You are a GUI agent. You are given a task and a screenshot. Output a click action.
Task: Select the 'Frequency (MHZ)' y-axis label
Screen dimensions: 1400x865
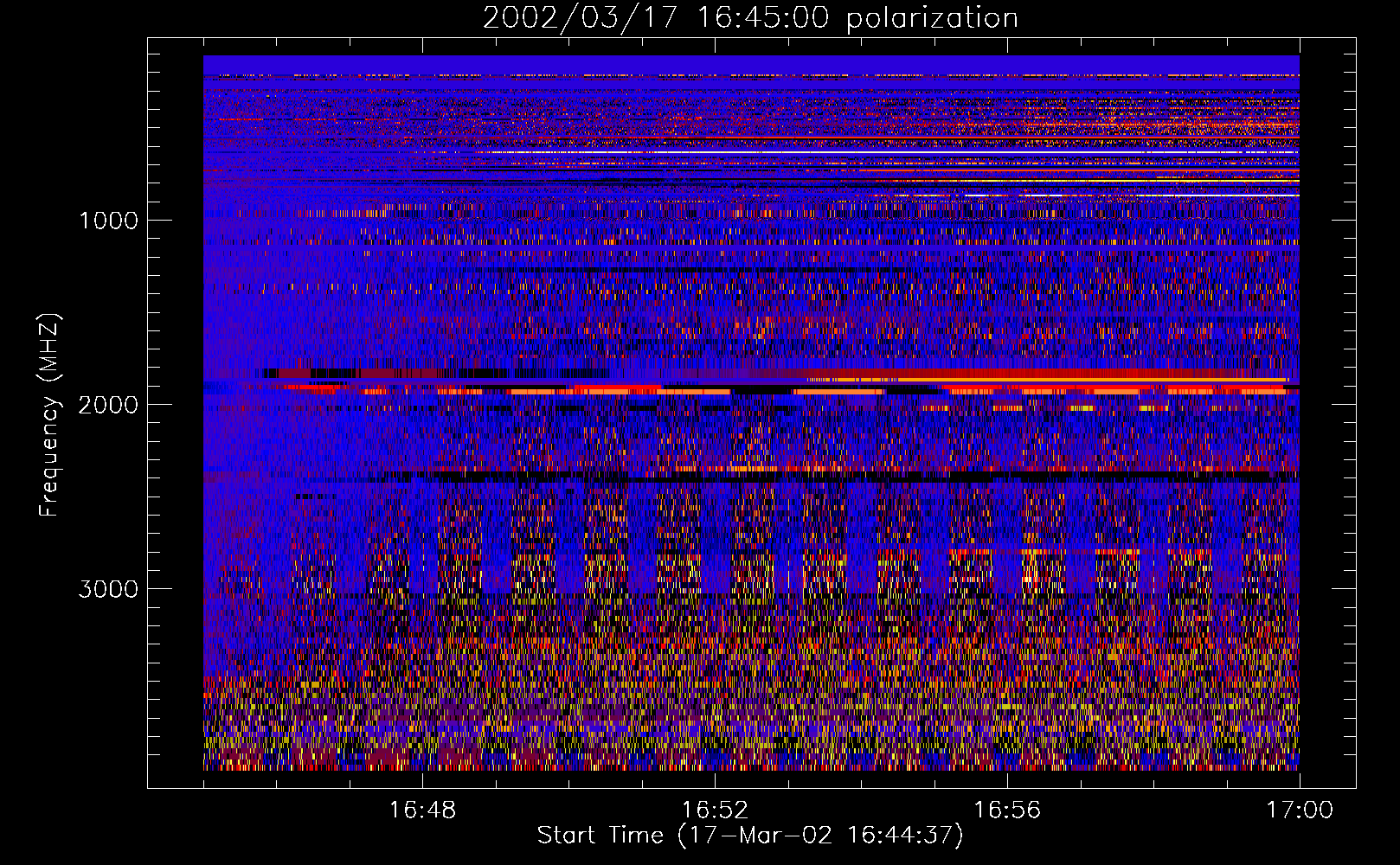click(x=49, y=415)
